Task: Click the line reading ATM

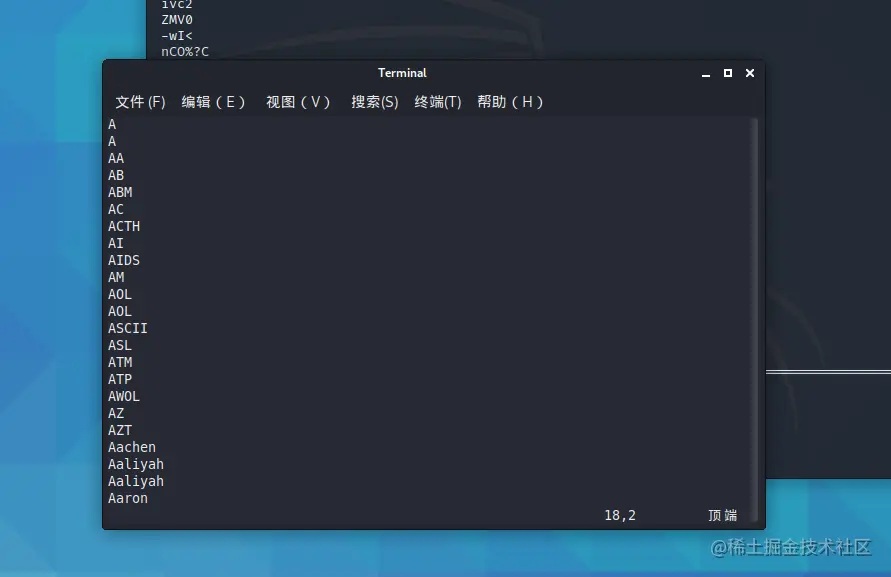Action: coord(120,362)
